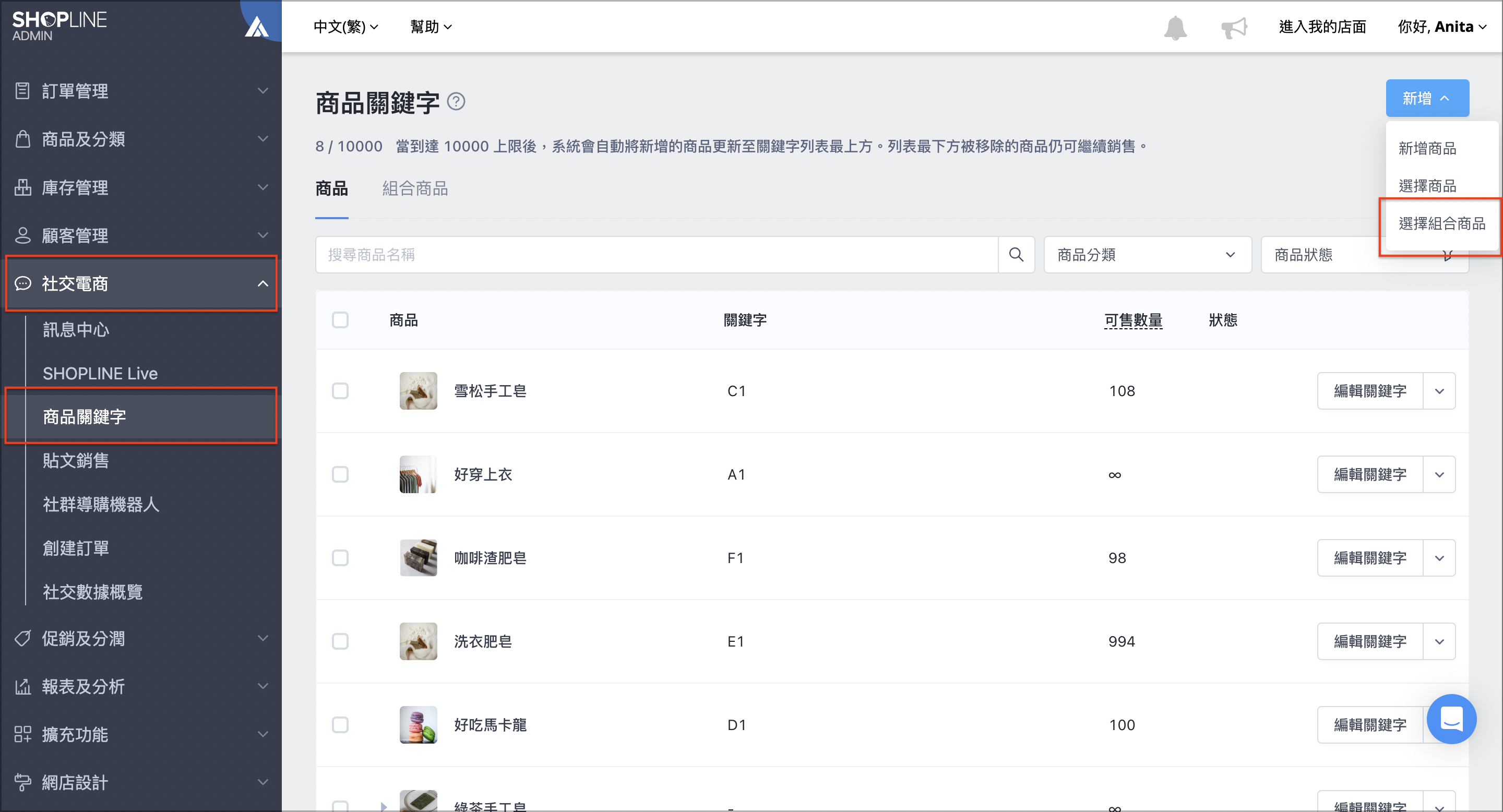Viewport: 1503px width, 812px height.
Task: Open the 商品分類 filter dropdown
Action: 1147,254
